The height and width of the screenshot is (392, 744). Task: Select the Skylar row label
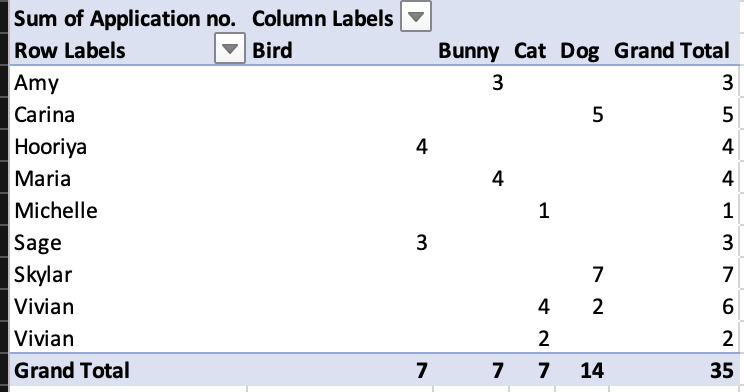click(43, 275)
